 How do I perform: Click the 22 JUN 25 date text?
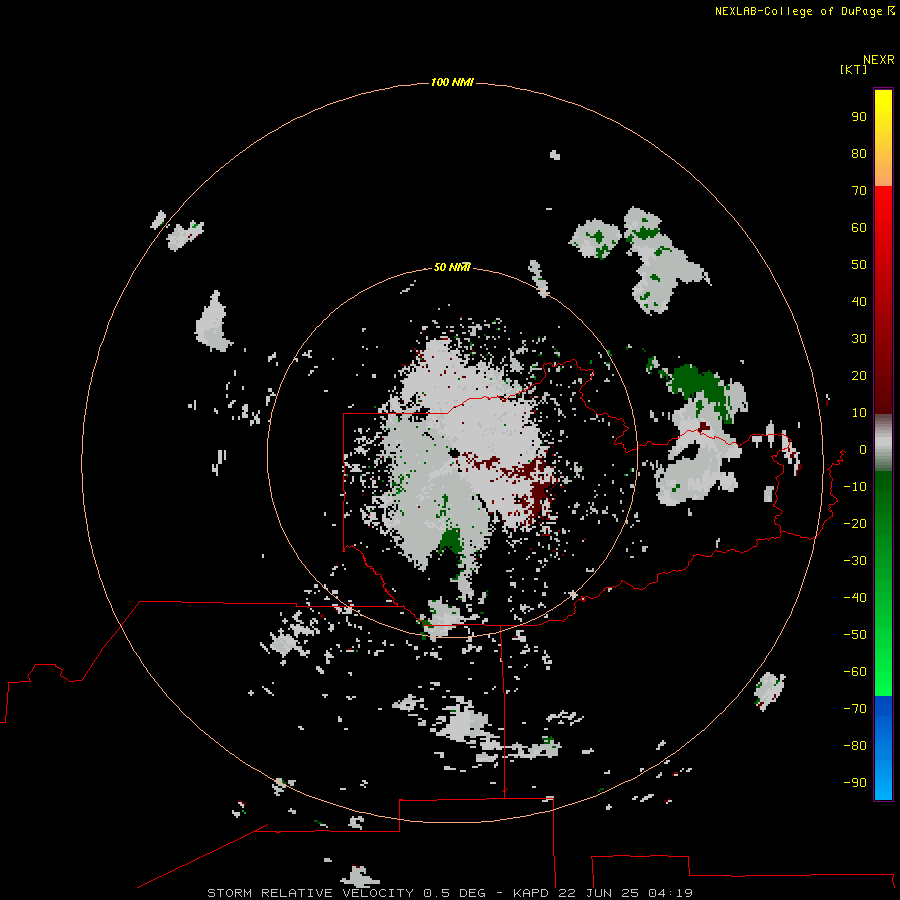pyautogui.click(x=599, y=893)
